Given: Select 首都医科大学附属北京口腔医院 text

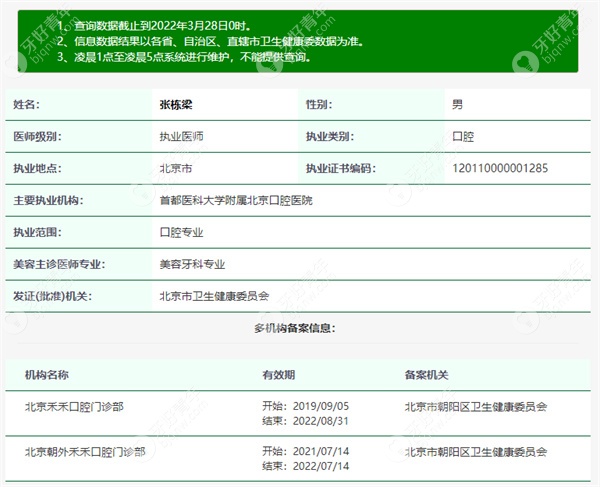Looking at the screenshot, I should pos(236,200).
